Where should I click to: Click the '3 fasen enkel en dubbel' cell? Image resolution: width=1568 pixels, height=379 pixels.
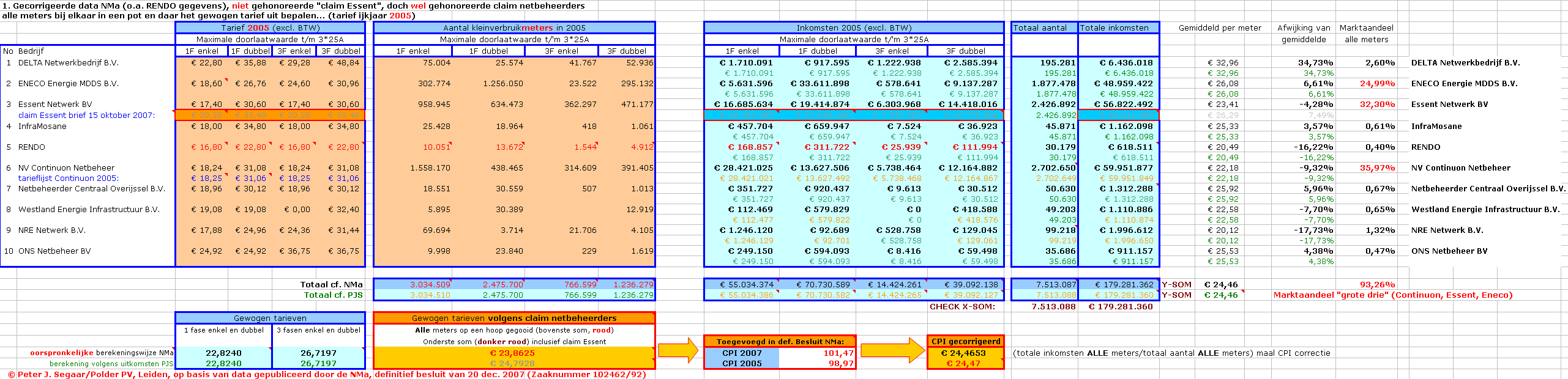pos(318,329)
